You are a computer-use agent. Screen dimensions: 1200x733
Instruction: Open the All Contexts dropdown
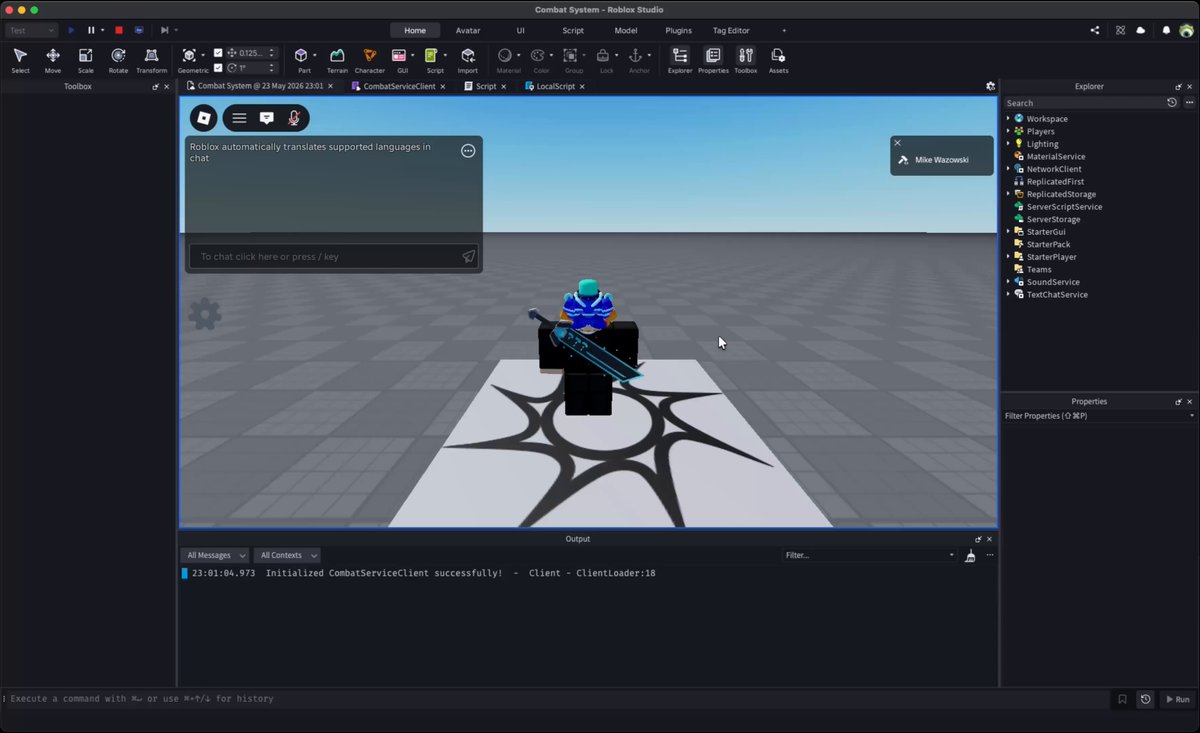[287, 555]
